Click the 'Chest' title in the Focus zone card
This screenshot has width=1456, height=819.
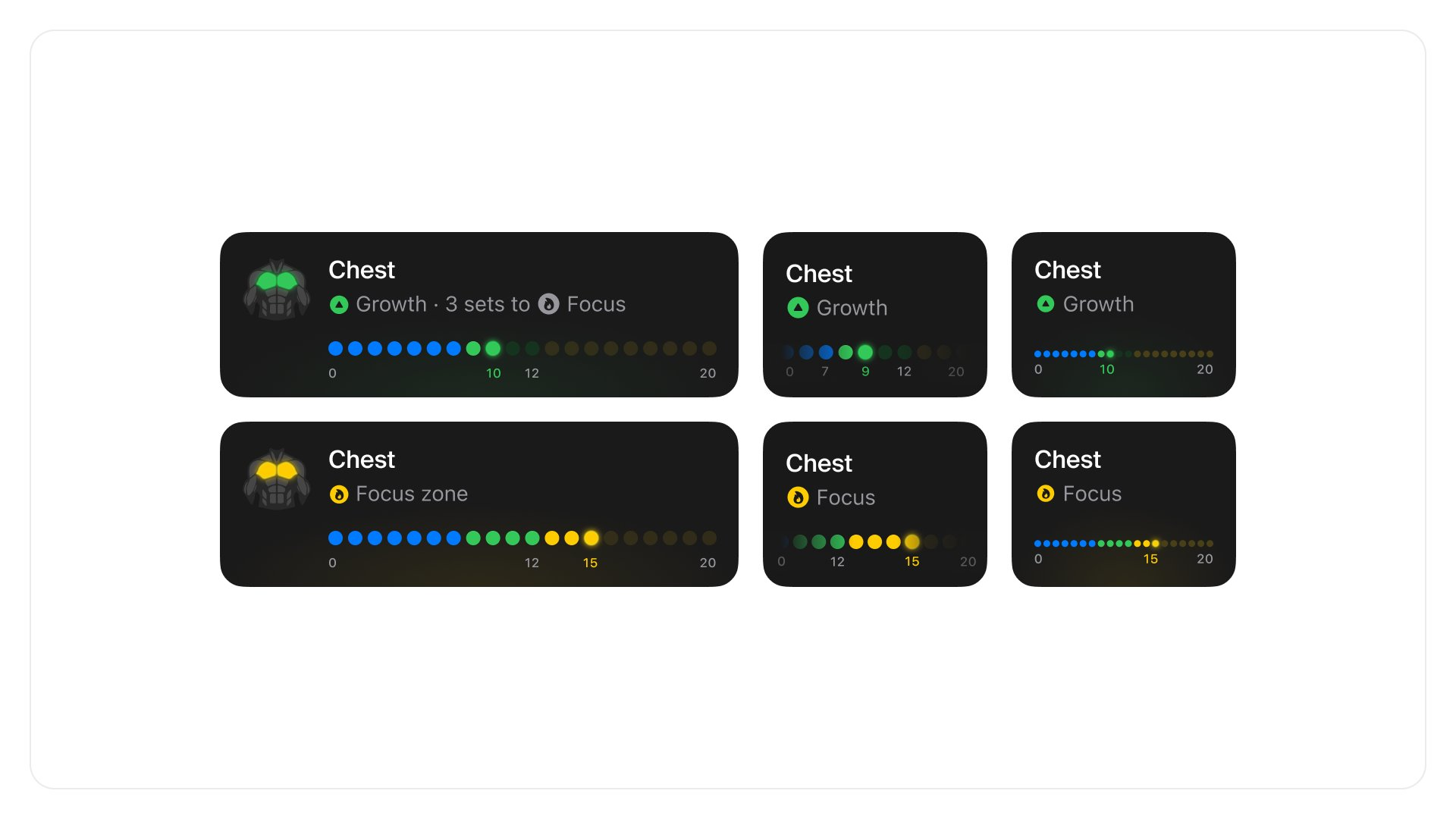(x=362, y=460)
